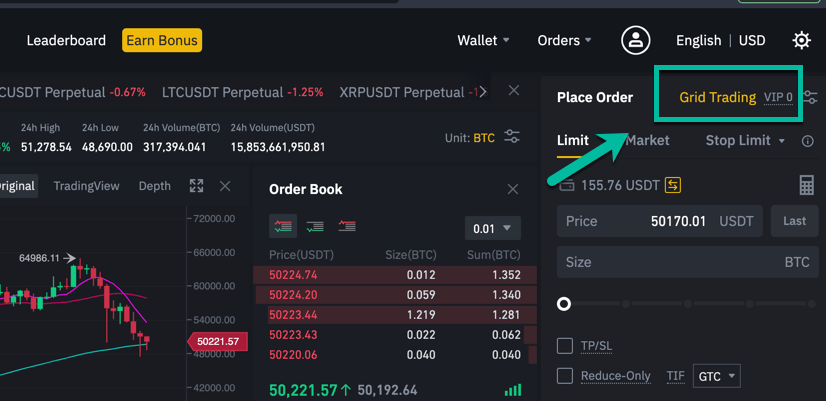
Task: Click the order size slider handle
Action: tap(564, 304)
